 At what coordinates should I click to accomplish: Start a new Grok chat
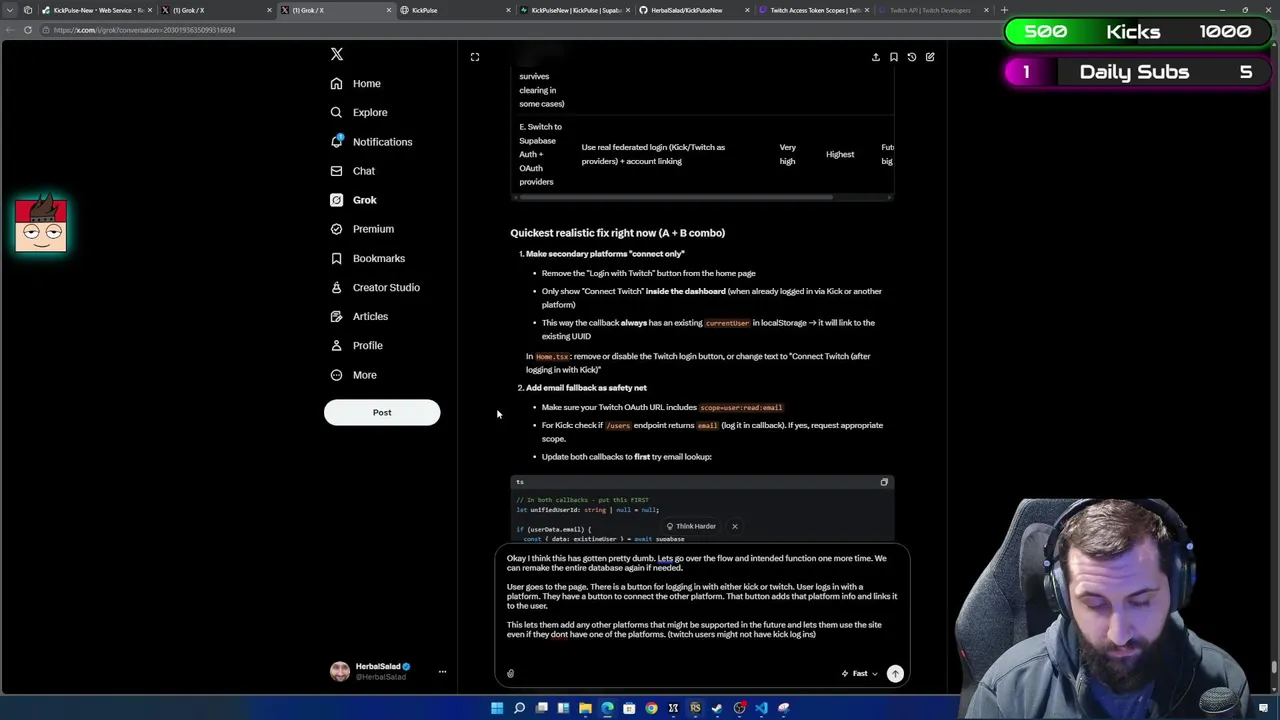[929, 57]
